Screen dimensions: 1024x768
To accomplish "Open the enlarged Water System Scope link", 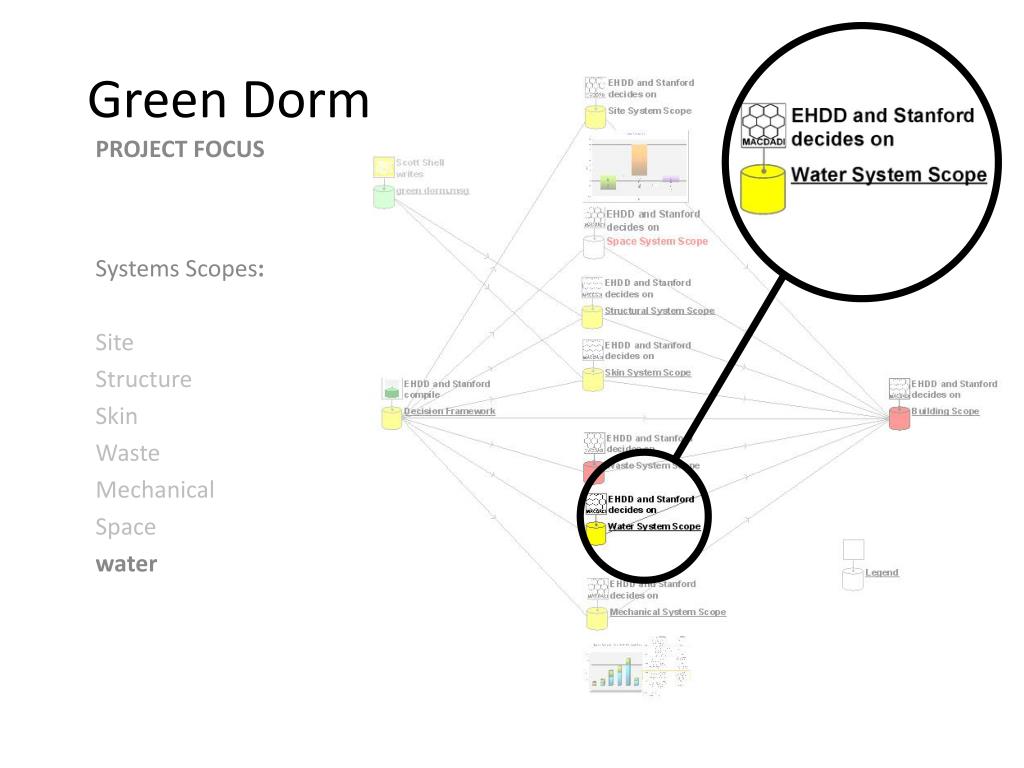I will click(x=888, y=175).
